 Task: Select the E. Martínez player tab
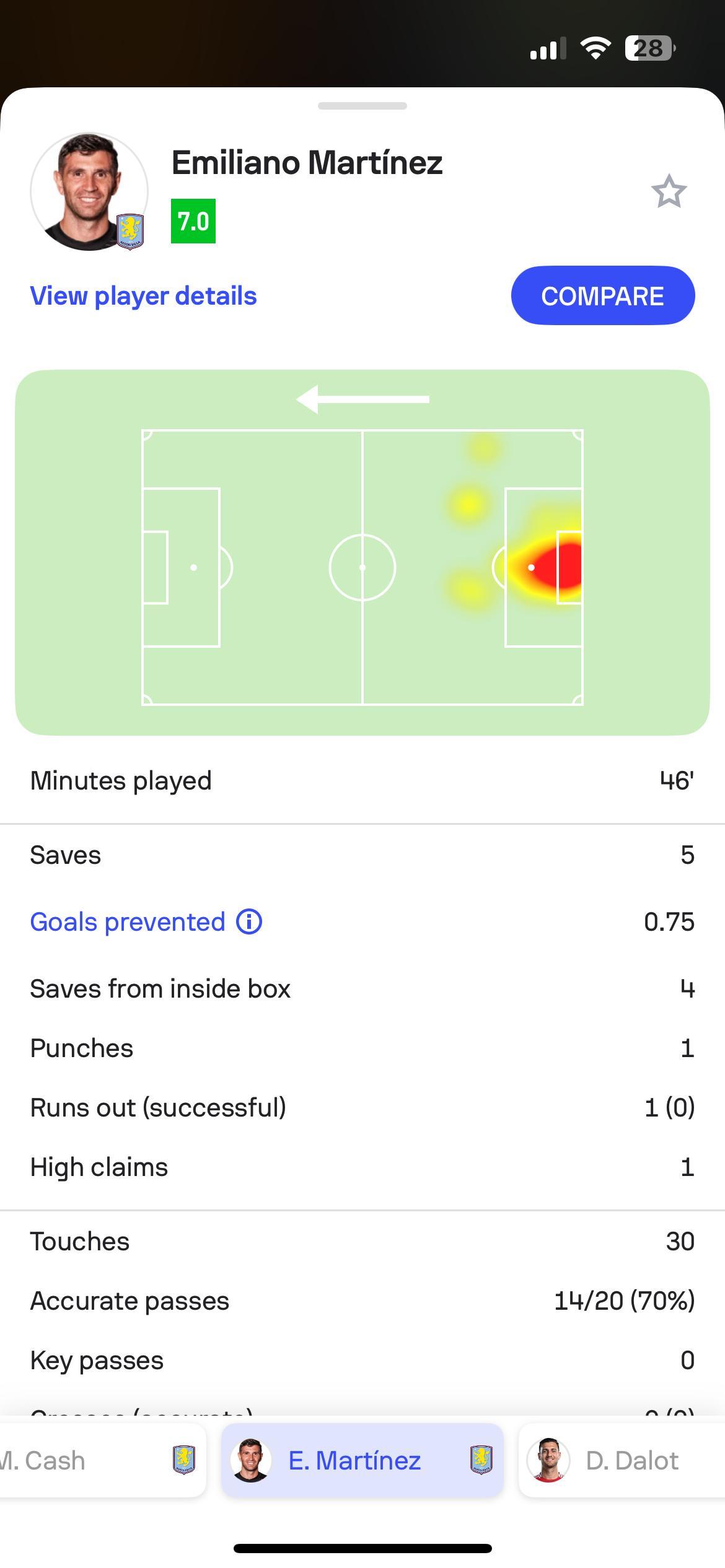[x=362, y=1460]
